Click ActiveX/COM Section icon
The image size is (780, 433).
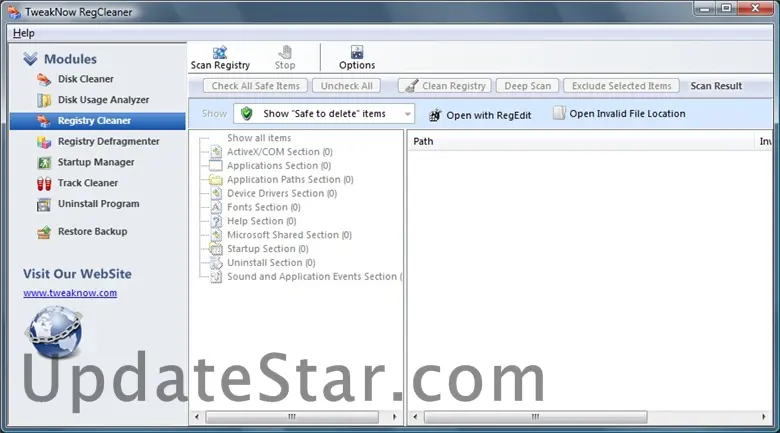click(216, 152)
